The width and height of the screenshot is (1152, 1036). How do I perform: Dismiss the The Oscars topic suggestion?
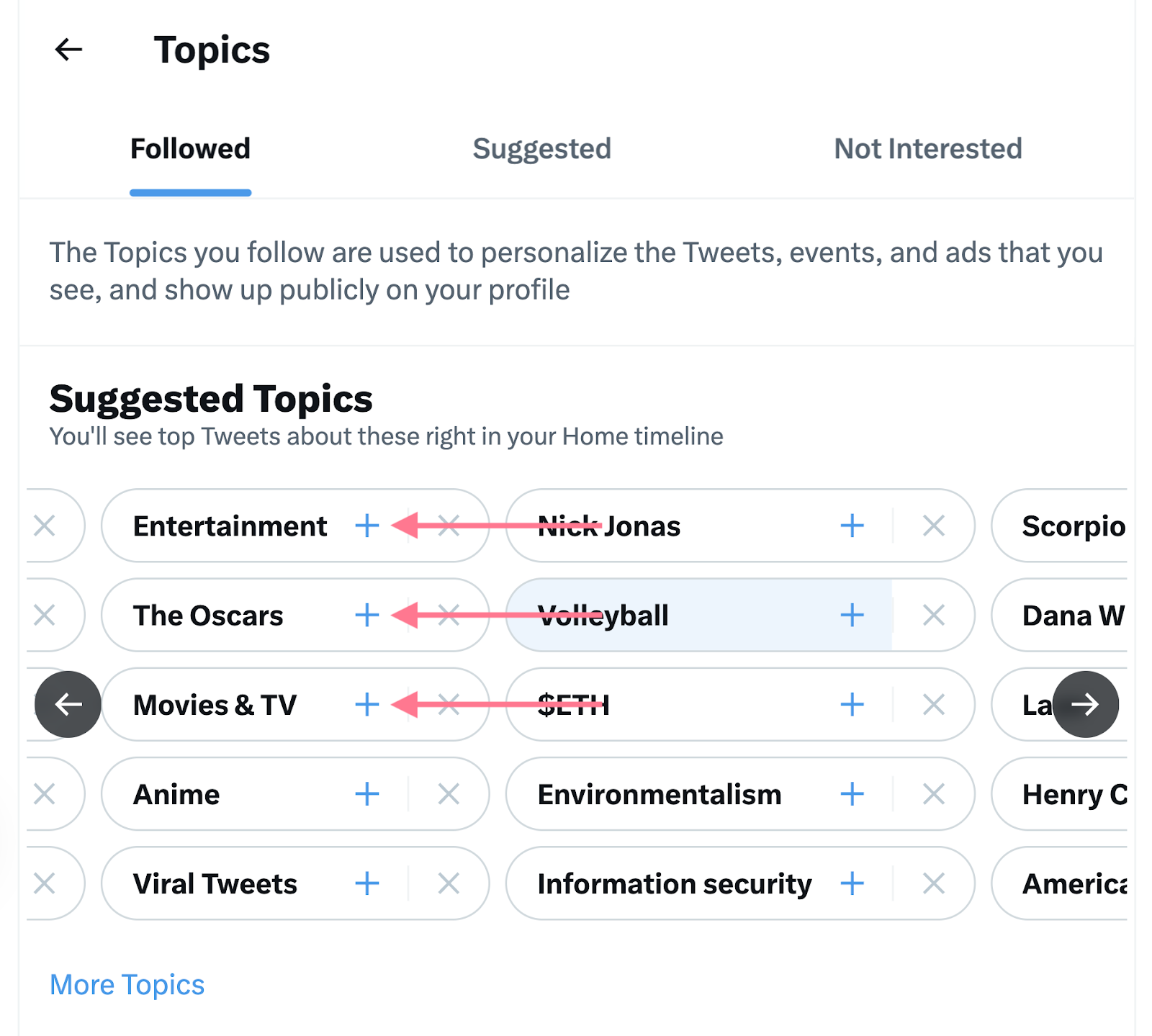[448, 616]
